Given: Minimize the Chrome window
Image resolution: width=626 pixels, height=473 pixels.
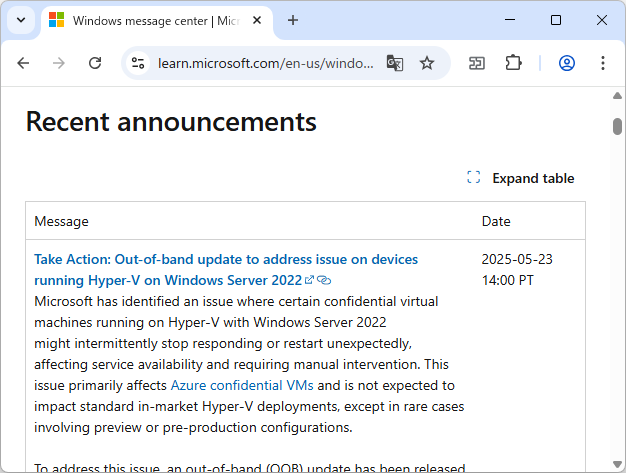Looking at the screenshot, I should coord(510,20).
